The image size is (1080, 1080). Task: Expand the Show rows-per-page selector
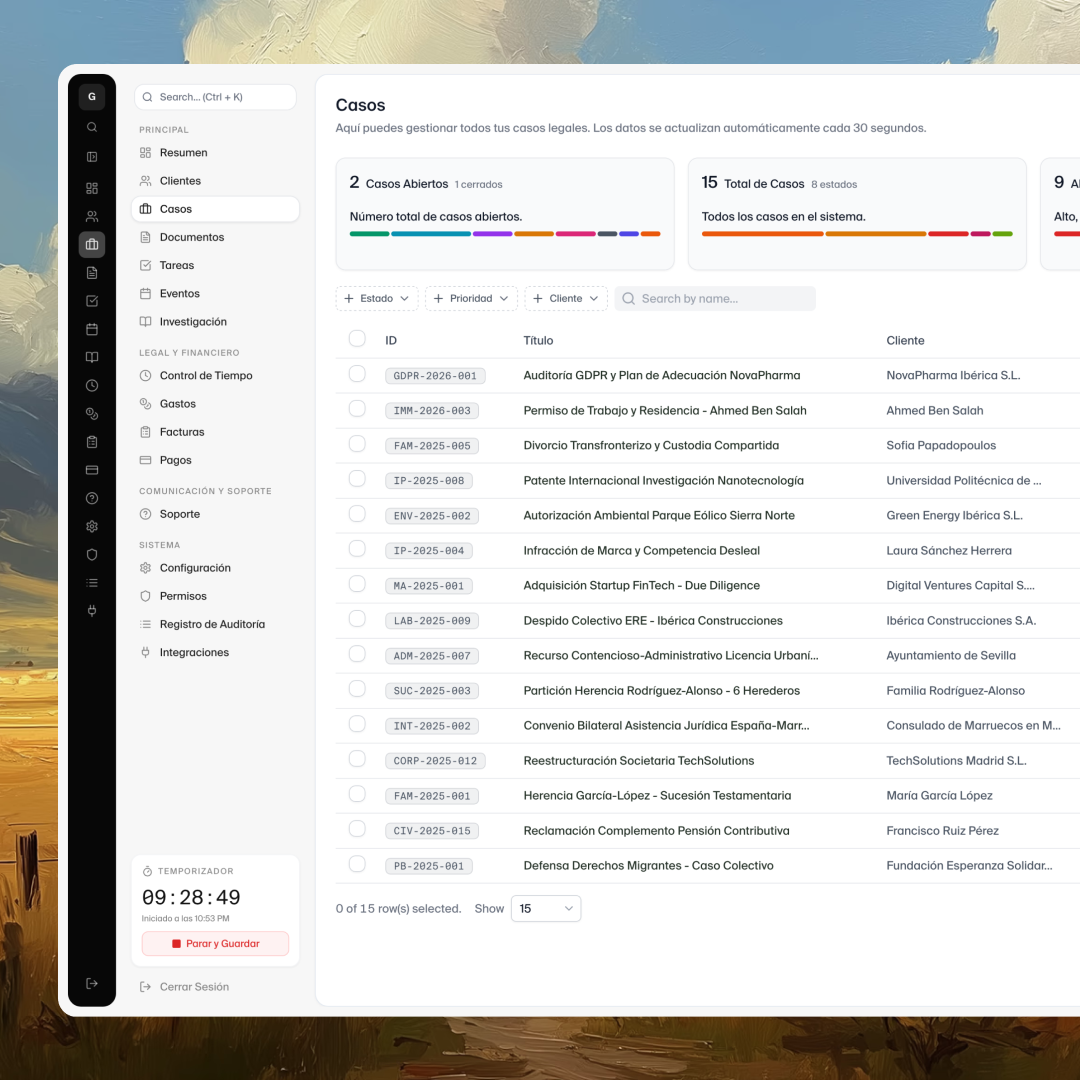tap(546, 908)
